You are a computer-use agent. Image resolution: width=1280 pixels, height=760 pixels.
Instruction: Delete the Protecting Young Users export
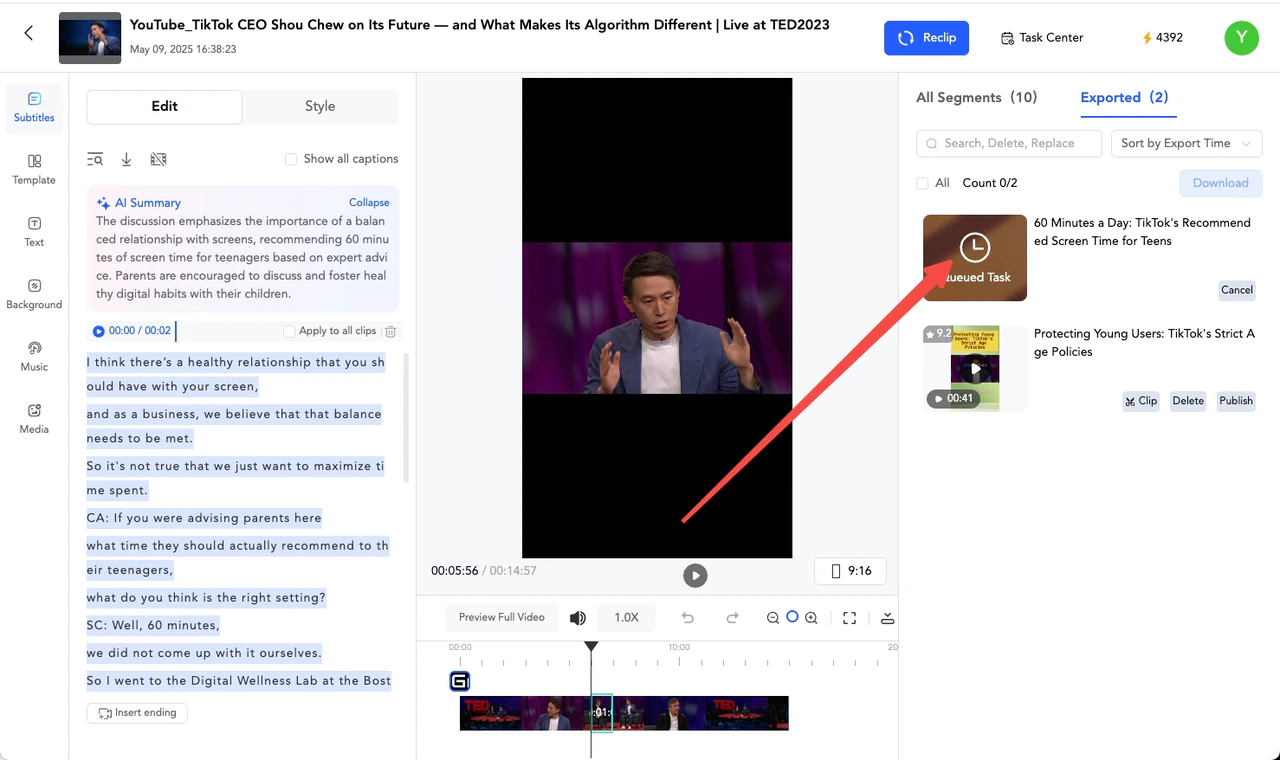click(x=1188, y=401)
